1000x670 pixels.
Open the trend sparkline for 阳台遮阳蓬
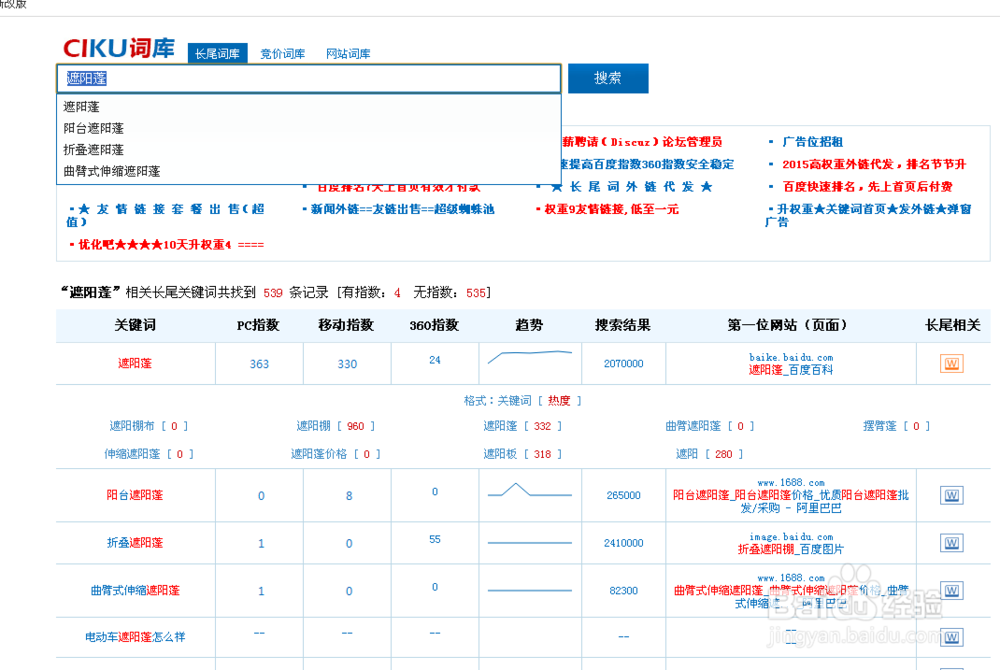tap(529, 492)
